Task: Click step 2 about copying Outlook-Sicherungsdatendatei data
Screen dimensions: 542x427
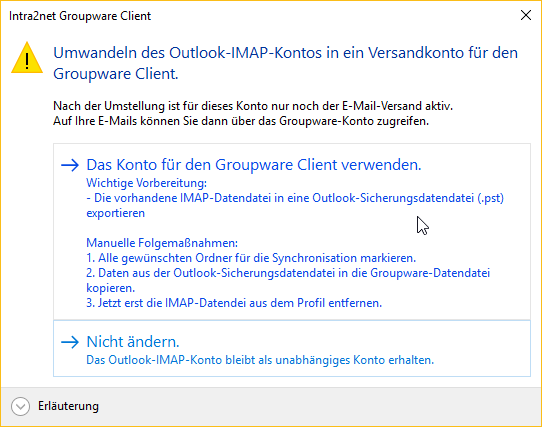Action: click(288, 280)
